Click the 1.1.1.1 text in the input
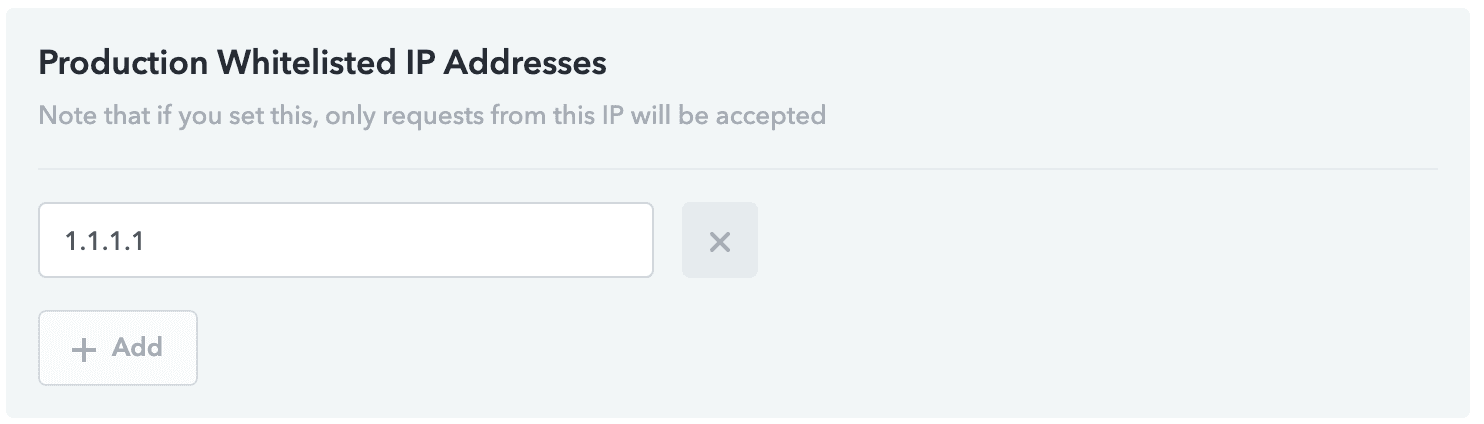Image resolution: width=1484 pixels, height=424 pixels. [104, 240]
